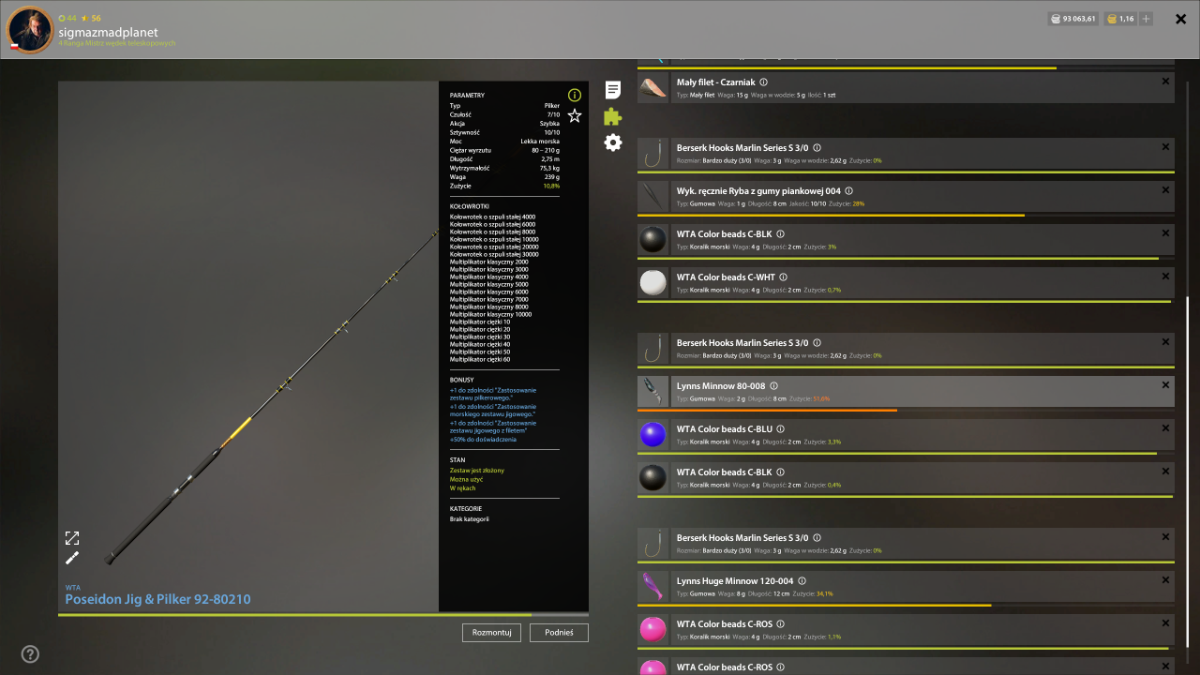Select the pink bead C-ROS thumbnail

pyautogui.click(x=652, y=629)
